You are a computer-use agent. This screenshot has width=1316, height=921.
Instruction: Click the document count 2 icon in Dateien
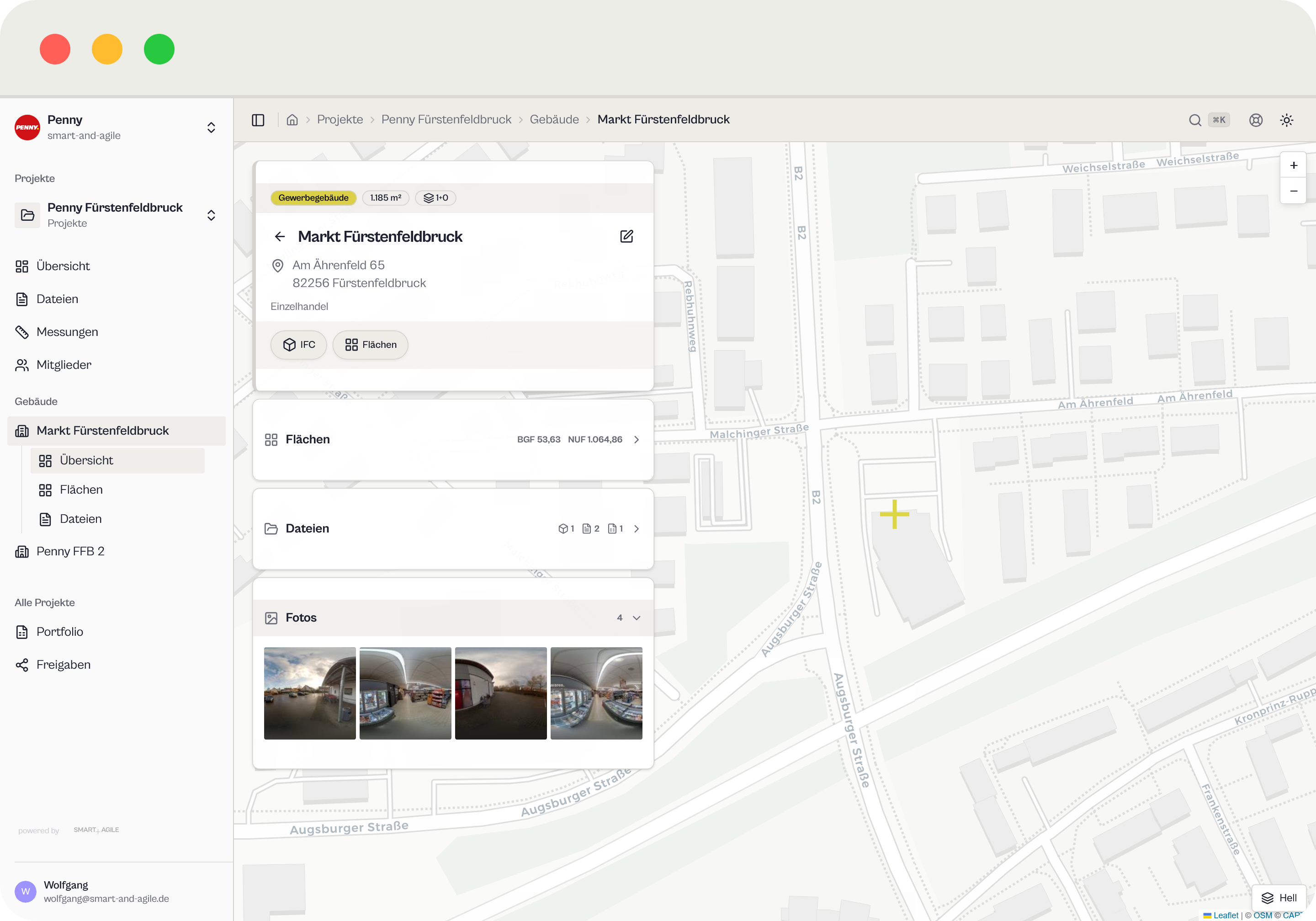pyautogui.click(x=586, y=529)
